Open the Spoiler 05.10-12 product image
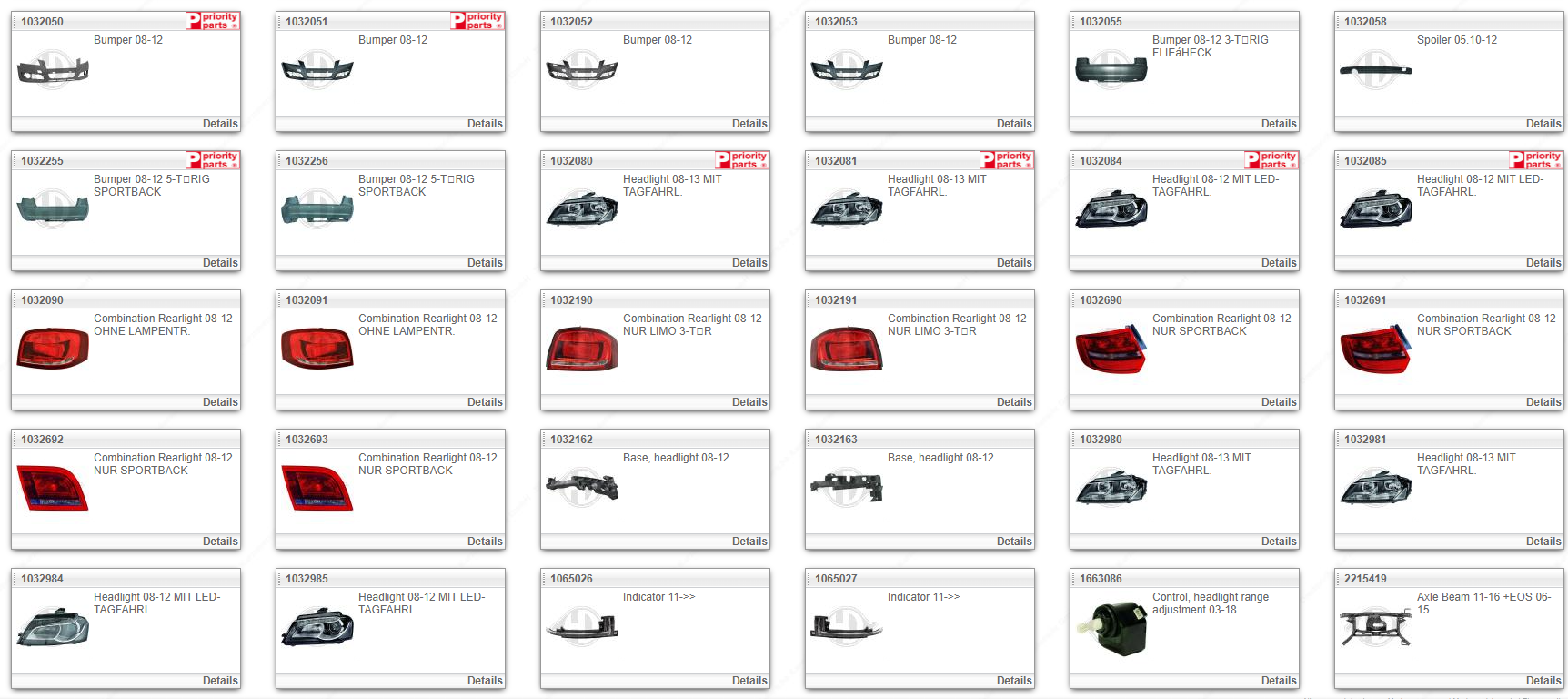Viewport: 1568px width, 699px height. pos(1375,70)
